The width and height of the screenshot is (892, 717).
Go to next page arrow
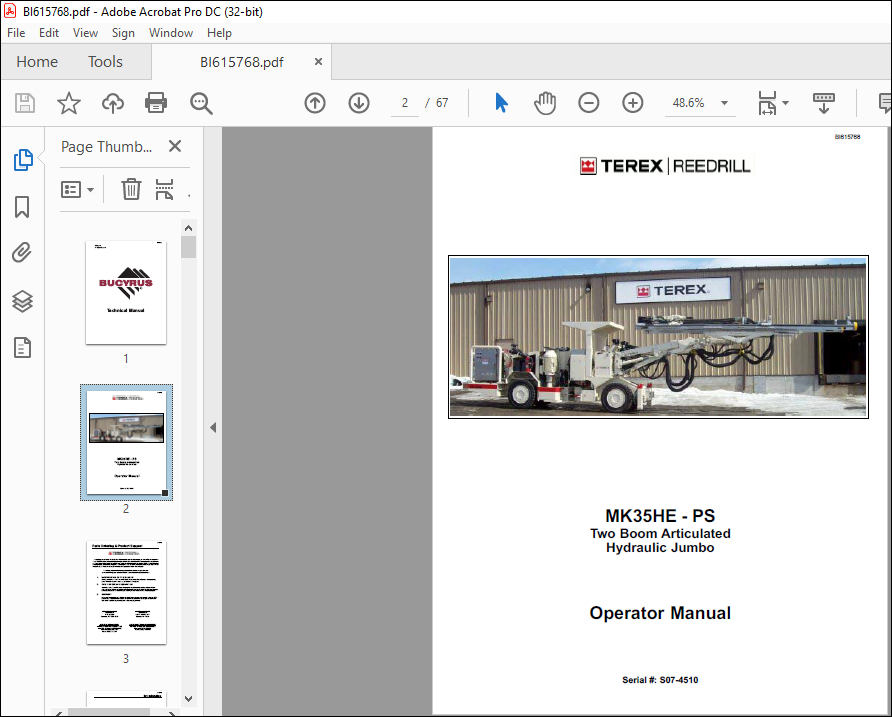(359, 103)
